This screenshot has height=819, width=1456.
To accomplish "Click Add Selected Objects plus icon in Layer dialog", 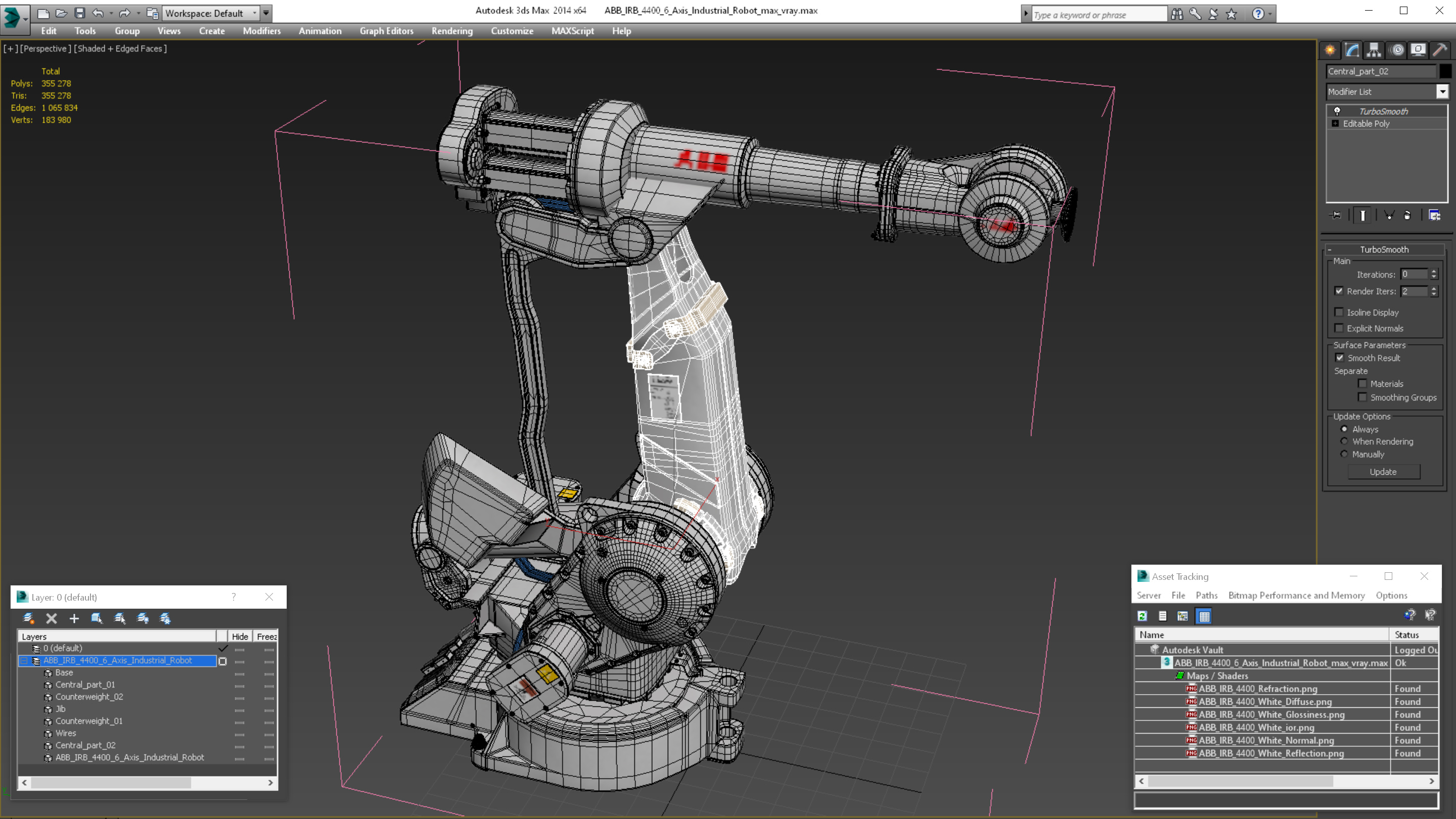I will [x=74, y=618].
